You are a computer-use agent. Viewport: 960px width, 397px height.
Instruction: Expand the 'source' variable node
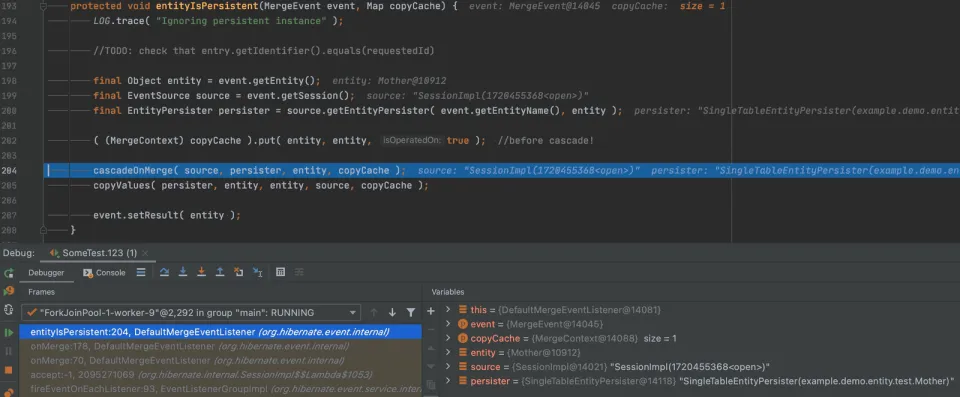coord(448,367)
